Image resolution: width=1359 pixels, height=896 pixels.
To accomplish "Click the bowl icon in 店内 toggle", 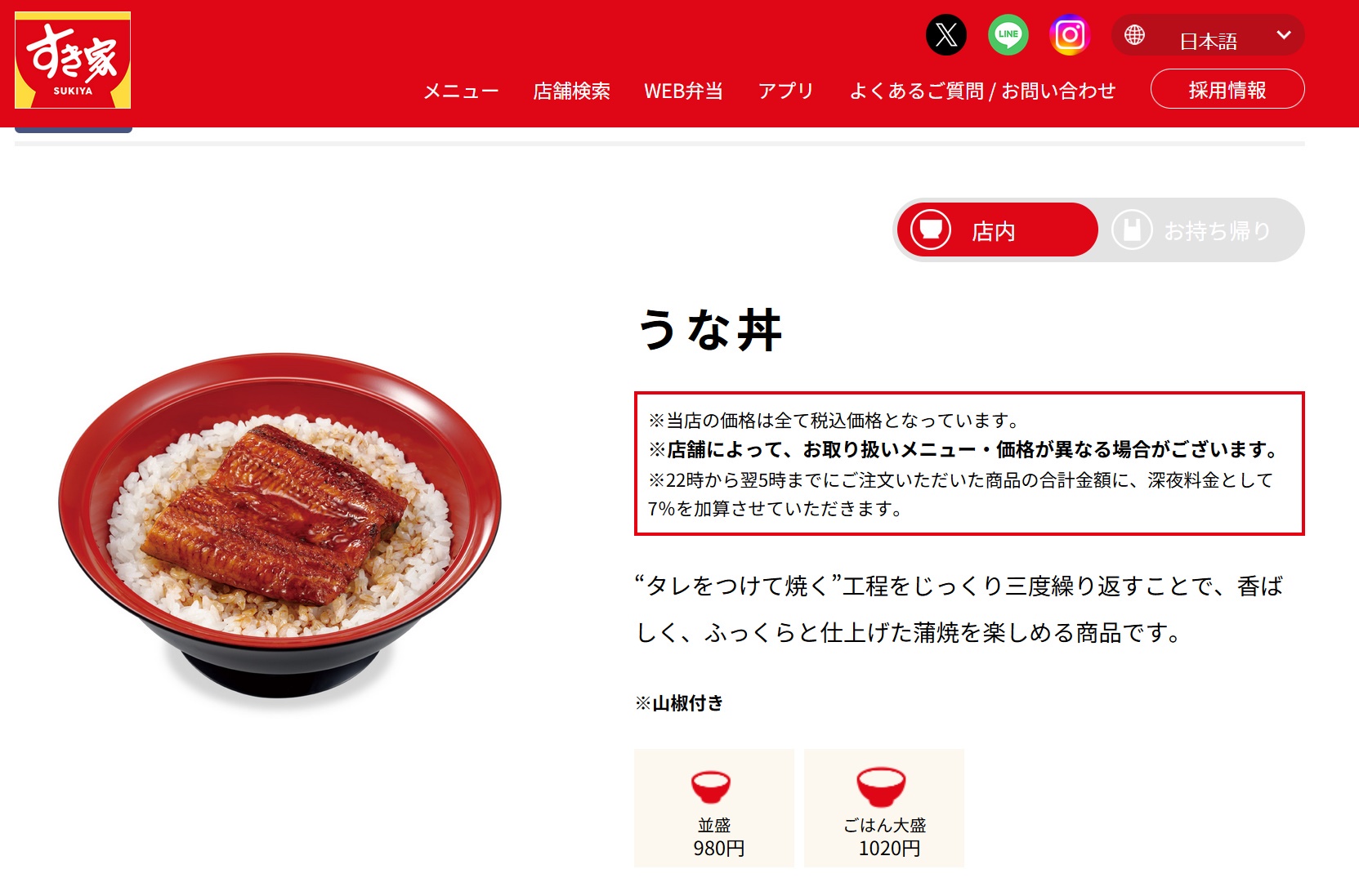I will 931,230.
